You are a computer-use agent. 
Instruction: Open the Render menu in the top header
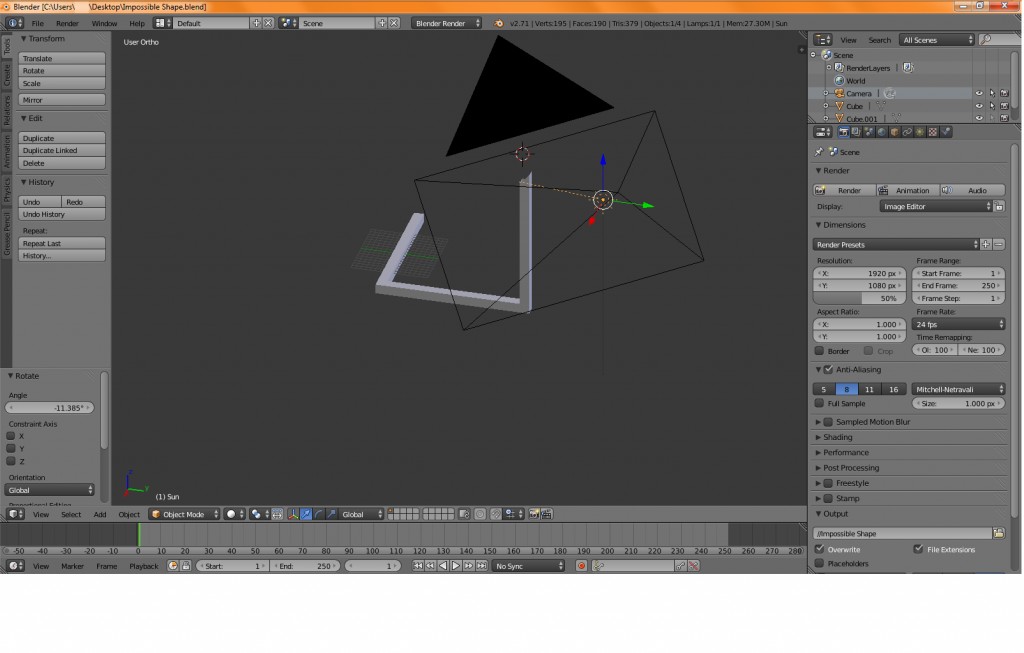(67, 22)
